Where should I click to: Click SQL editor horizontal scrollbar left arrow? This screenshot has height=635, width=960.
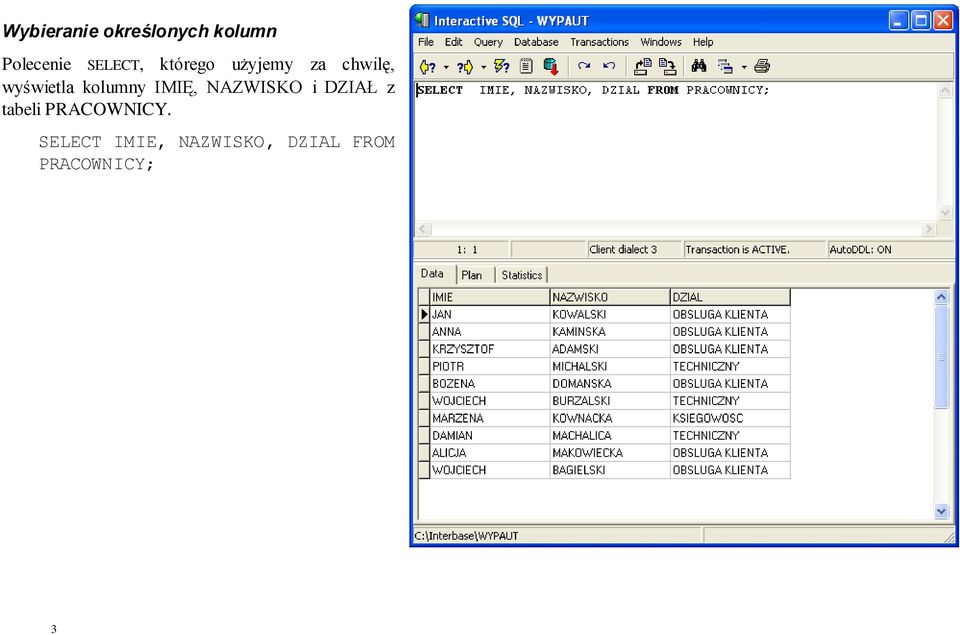[x=423, y=228]
